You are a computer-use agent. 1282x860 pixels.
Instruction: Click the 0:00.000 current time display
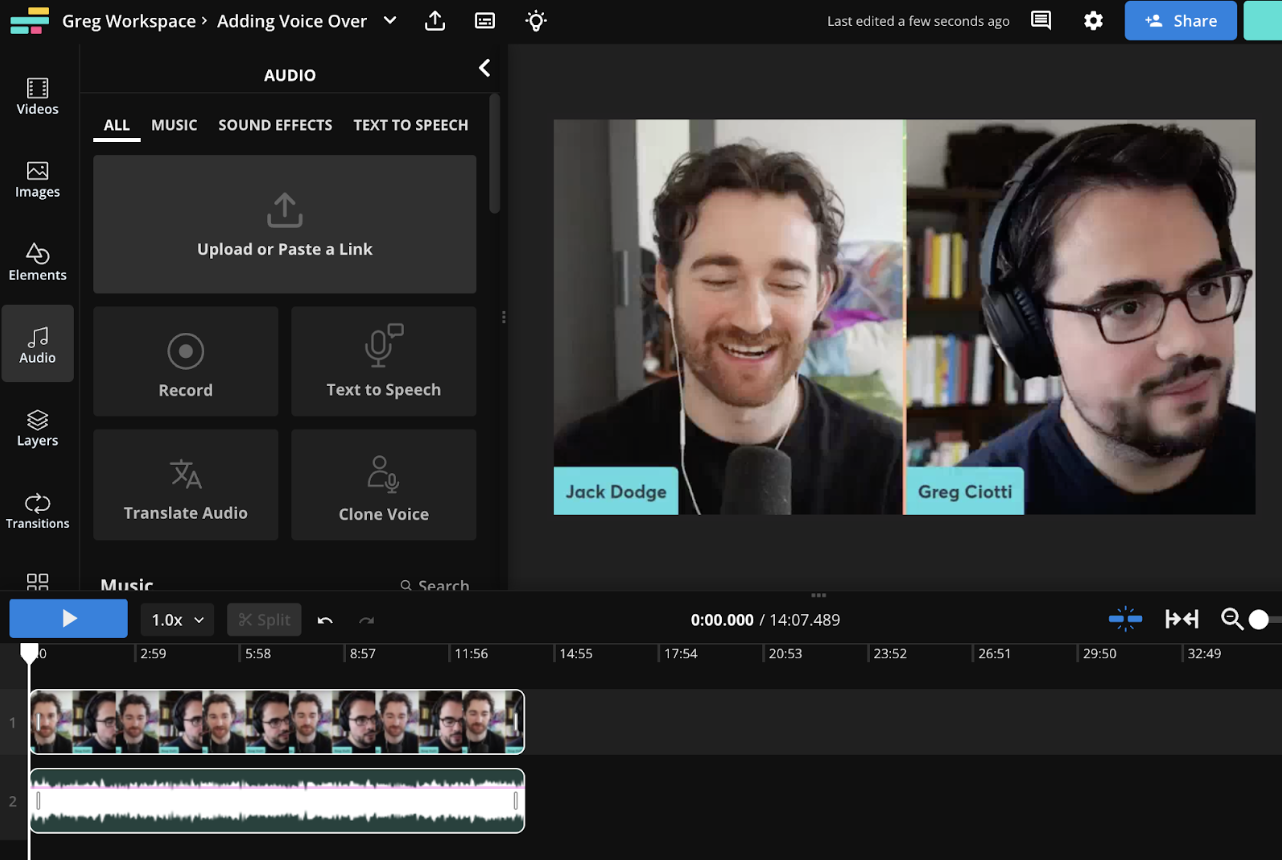722,620
